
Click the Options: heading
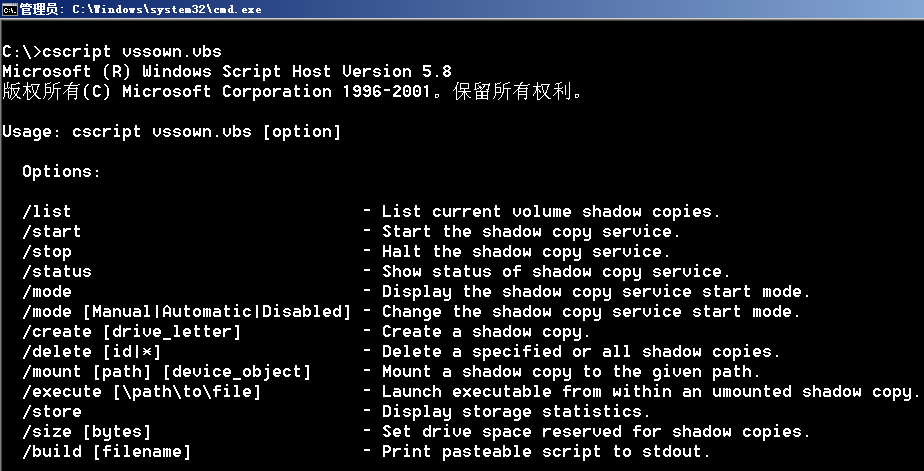[61, 172]
